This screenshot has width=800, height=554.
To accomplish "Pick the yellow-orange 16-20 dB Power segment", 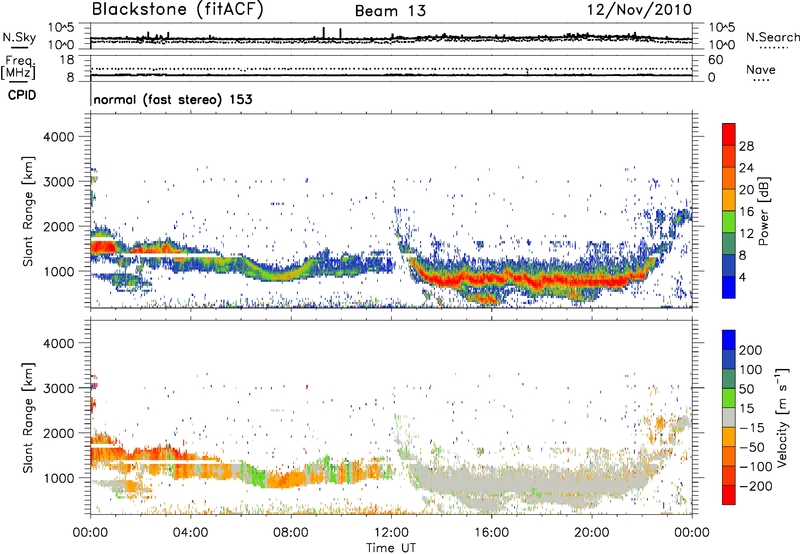I will tap(729, 200).
